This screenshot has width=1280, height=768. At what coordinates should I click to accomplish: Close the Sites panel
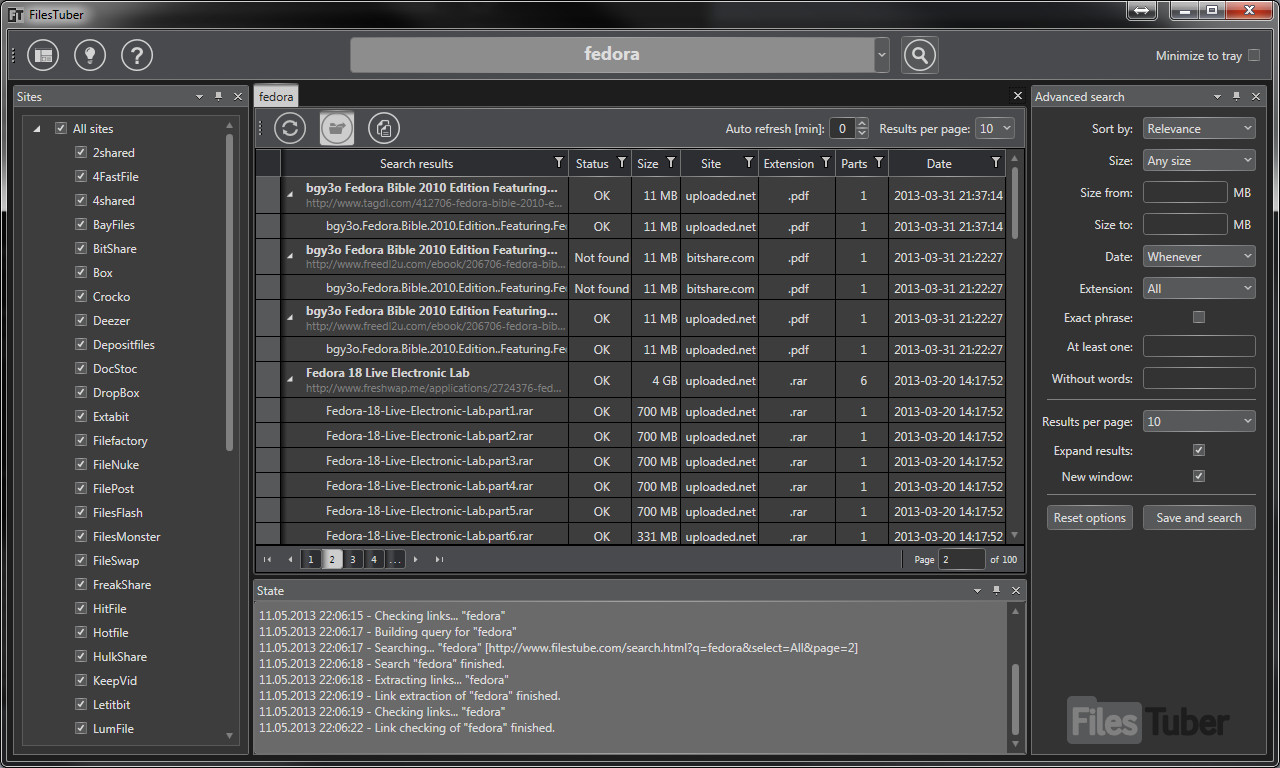238,97
